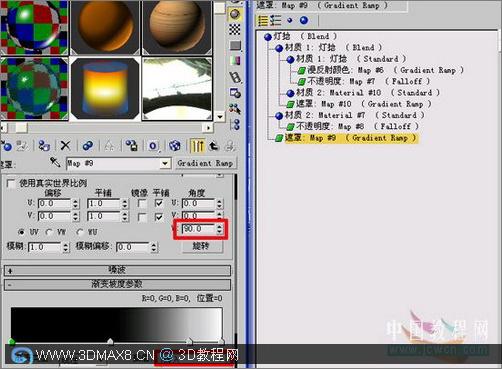Click the 模糊偏移 spinner arrows

(x=153, y=247)
